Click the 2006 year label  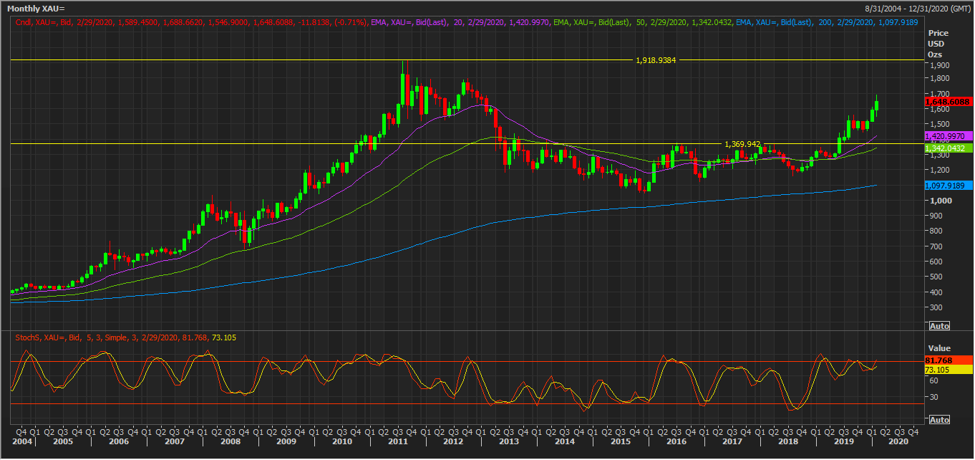(118, 441)
